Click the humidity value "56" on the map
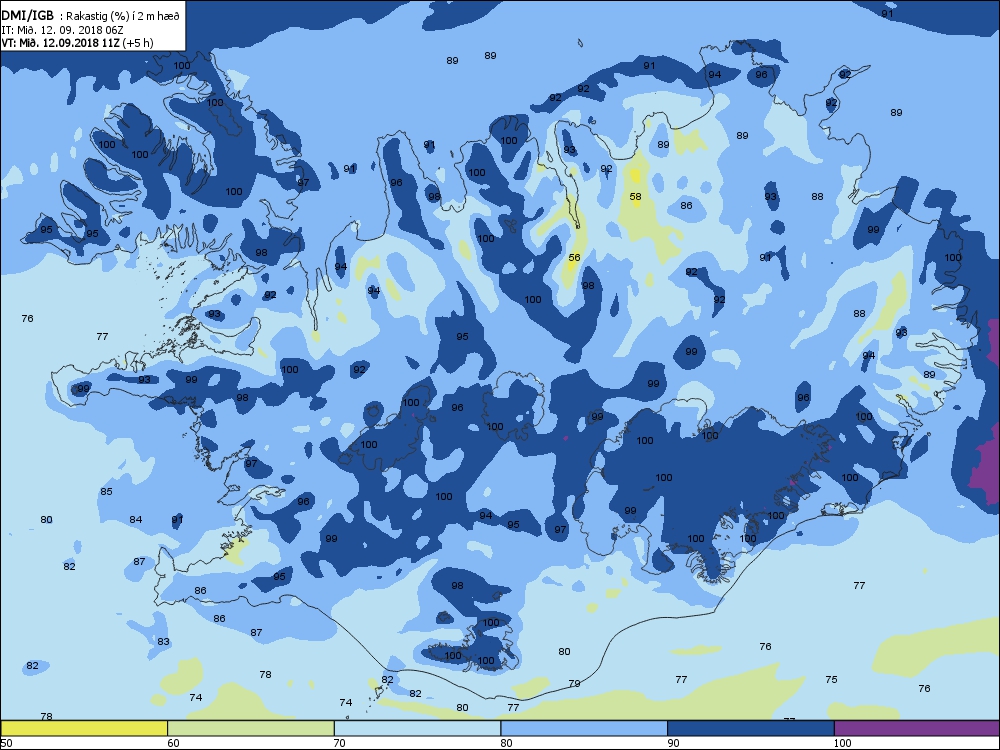The width and height of the screenshot is (1000, 750). [575, 258]
